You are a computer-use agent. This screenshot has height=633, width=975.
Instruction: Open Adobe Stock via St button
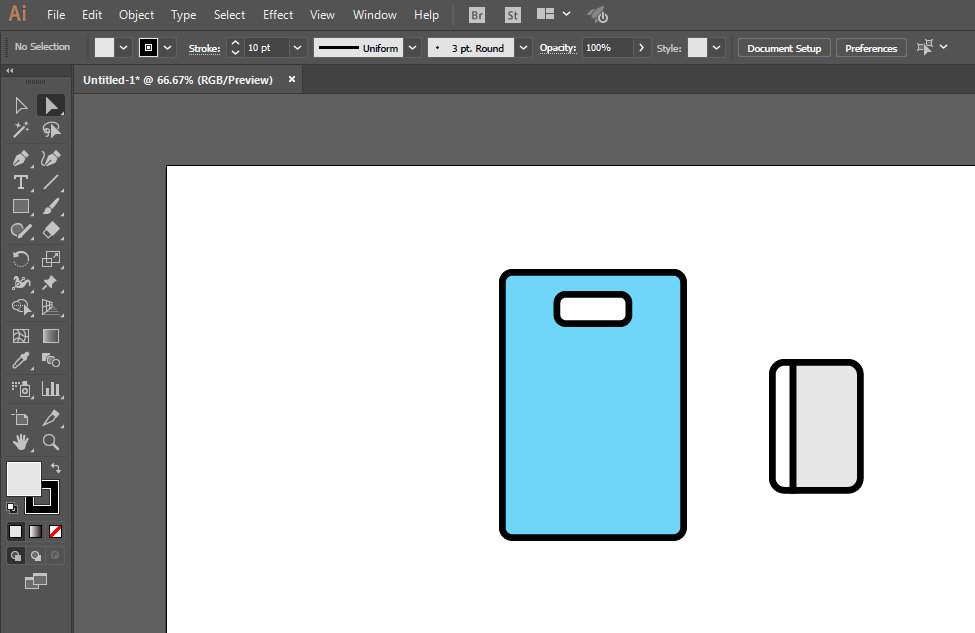[x=512, y=15]
